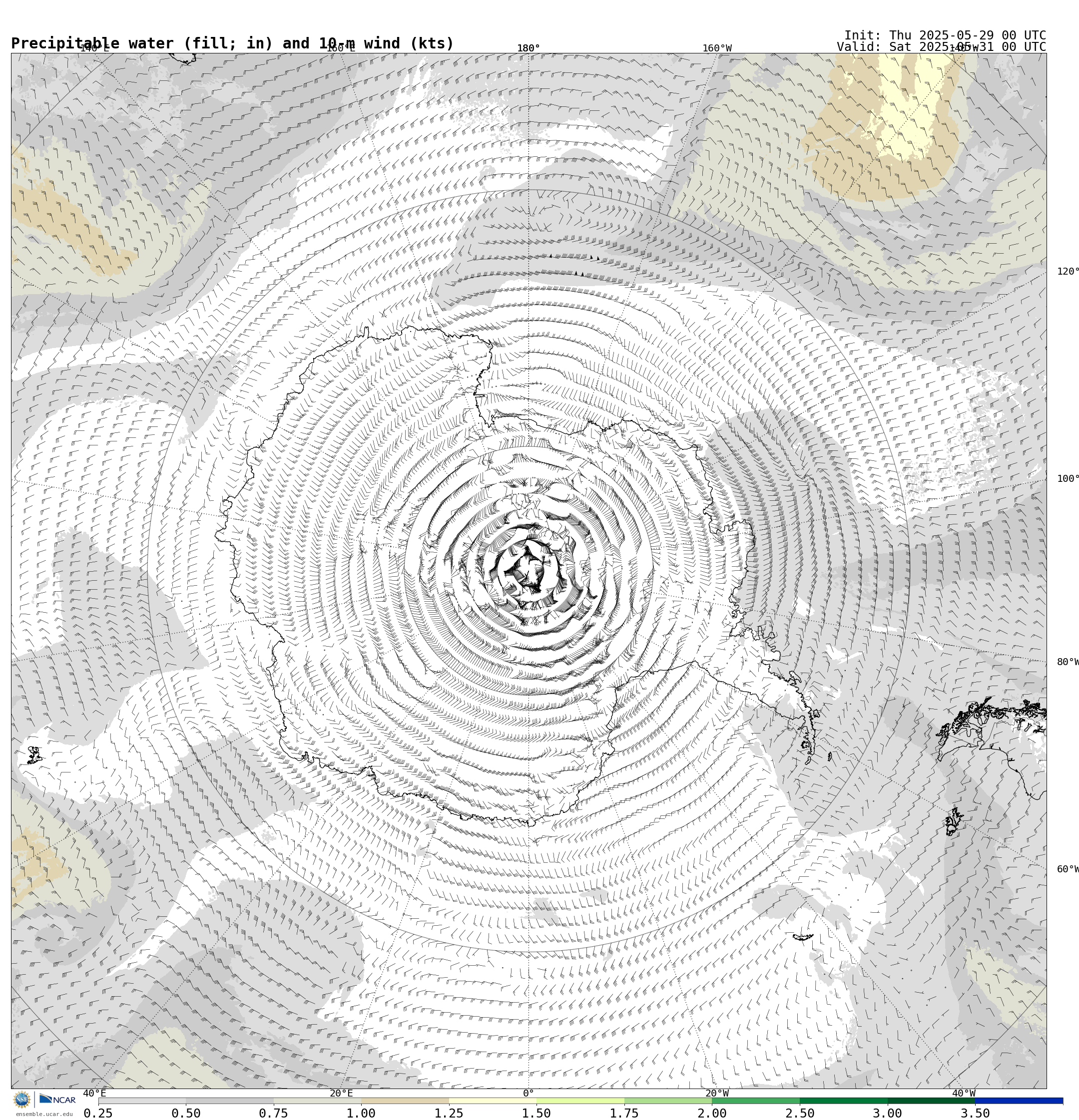Click the 180° longitude label at top
The width and height of the screenshot is (1079, 1120).
529,48
